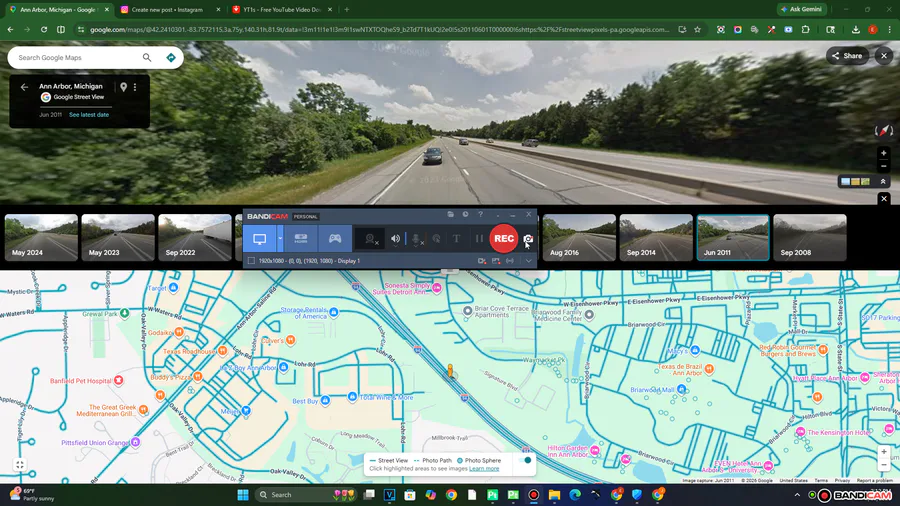This screenshot has width=900, height=506.
Task: Open Bandicam scheduled recording clock icon
Action: point(465,215)
